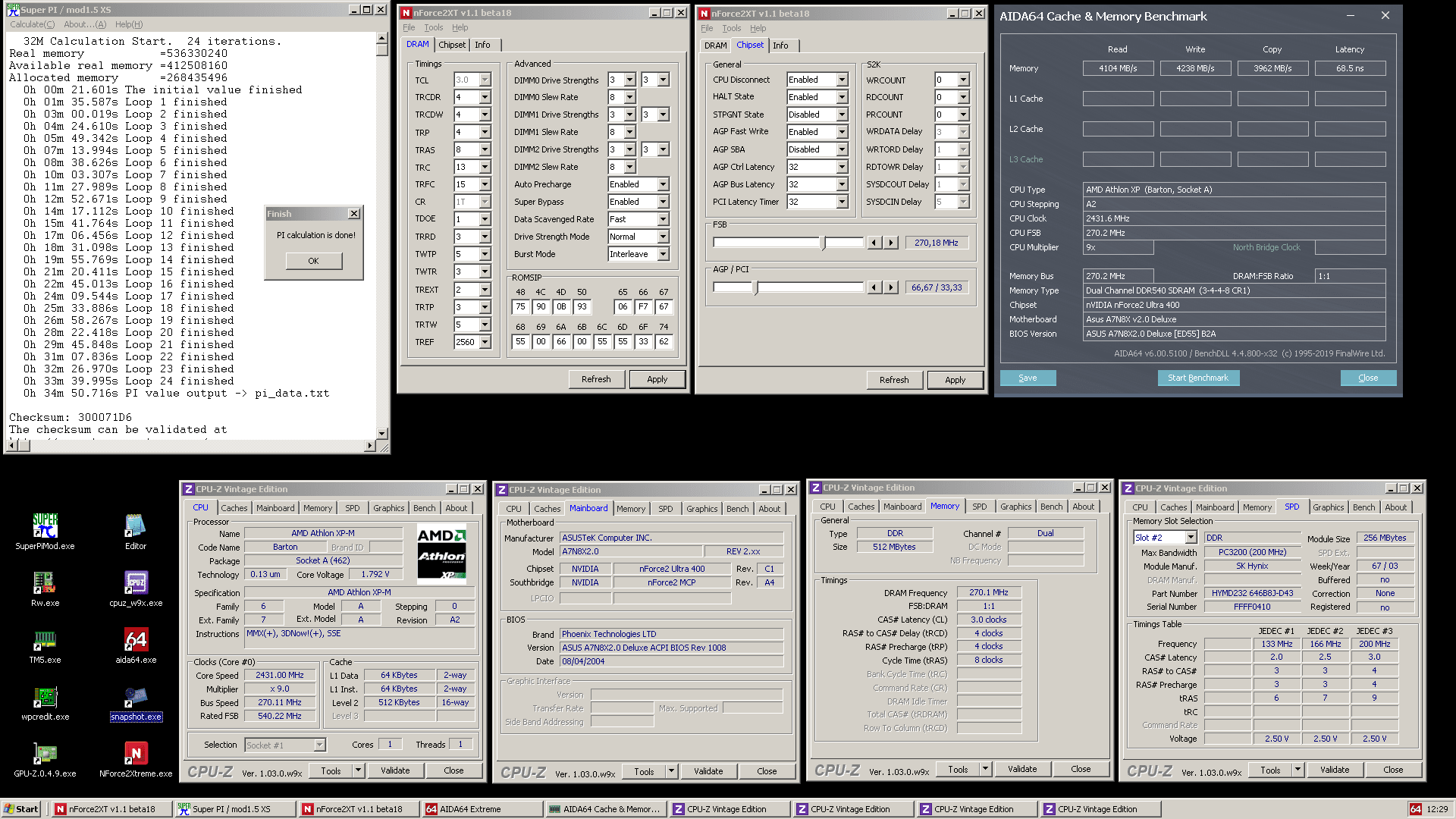Switch to AIDA64 Cache & Memory taskbar entry
This screenshot has width=1456, height=819.
click(606, 809)
